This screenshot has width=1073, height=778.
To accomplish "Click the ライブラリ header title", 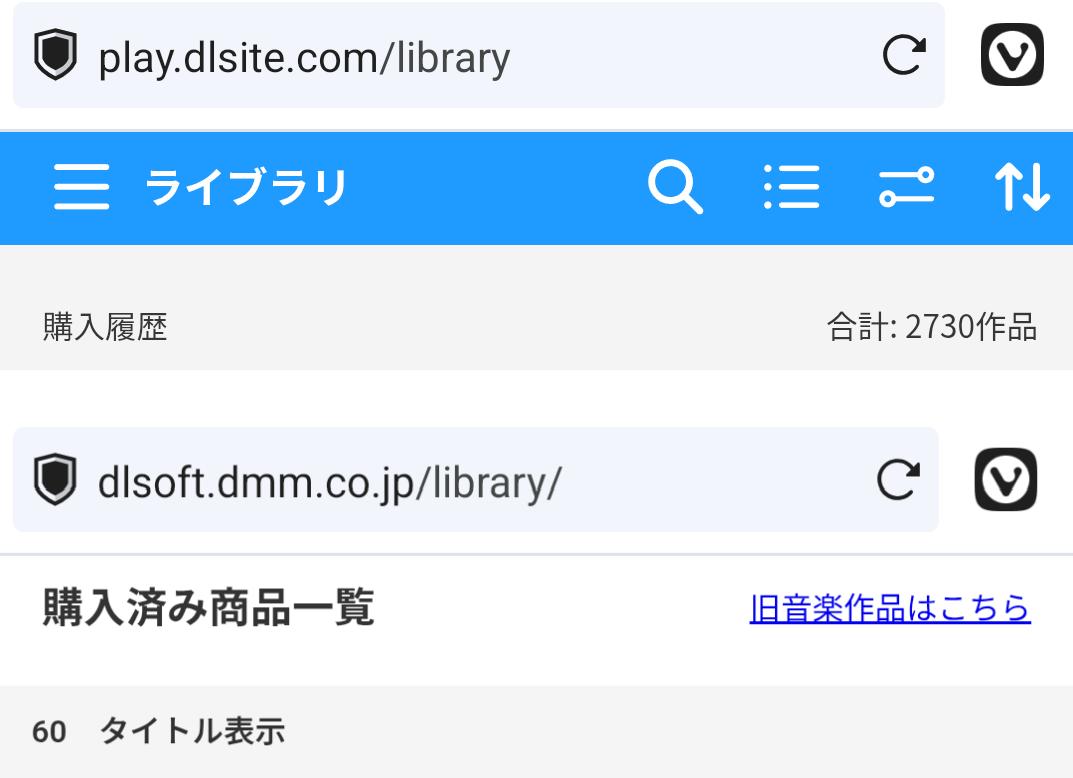I will pyautogui.click(x=246, y=187).
